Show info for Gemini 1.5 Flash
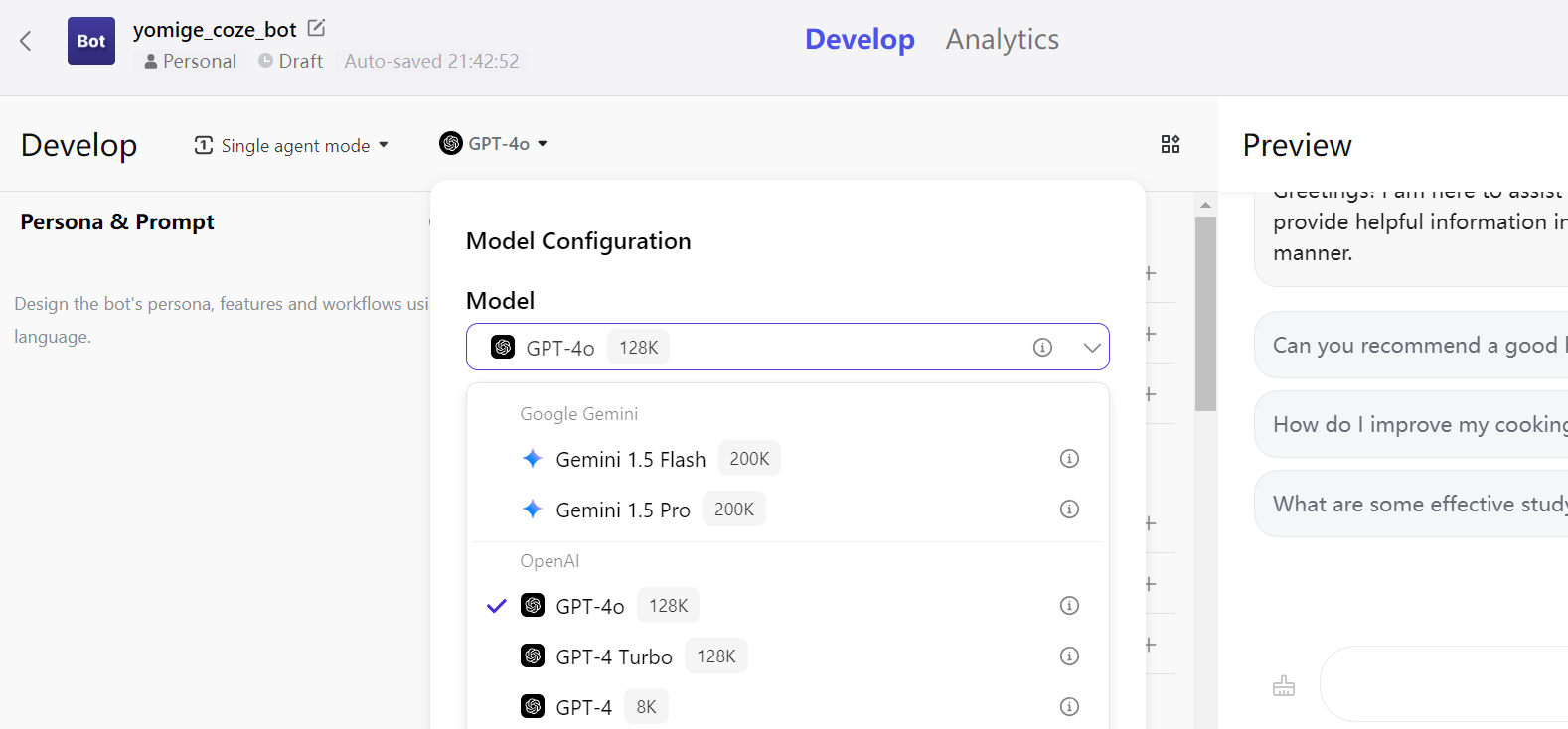Image resolution: width=1568 pixels, height=729 pixels. (1069, 459)
